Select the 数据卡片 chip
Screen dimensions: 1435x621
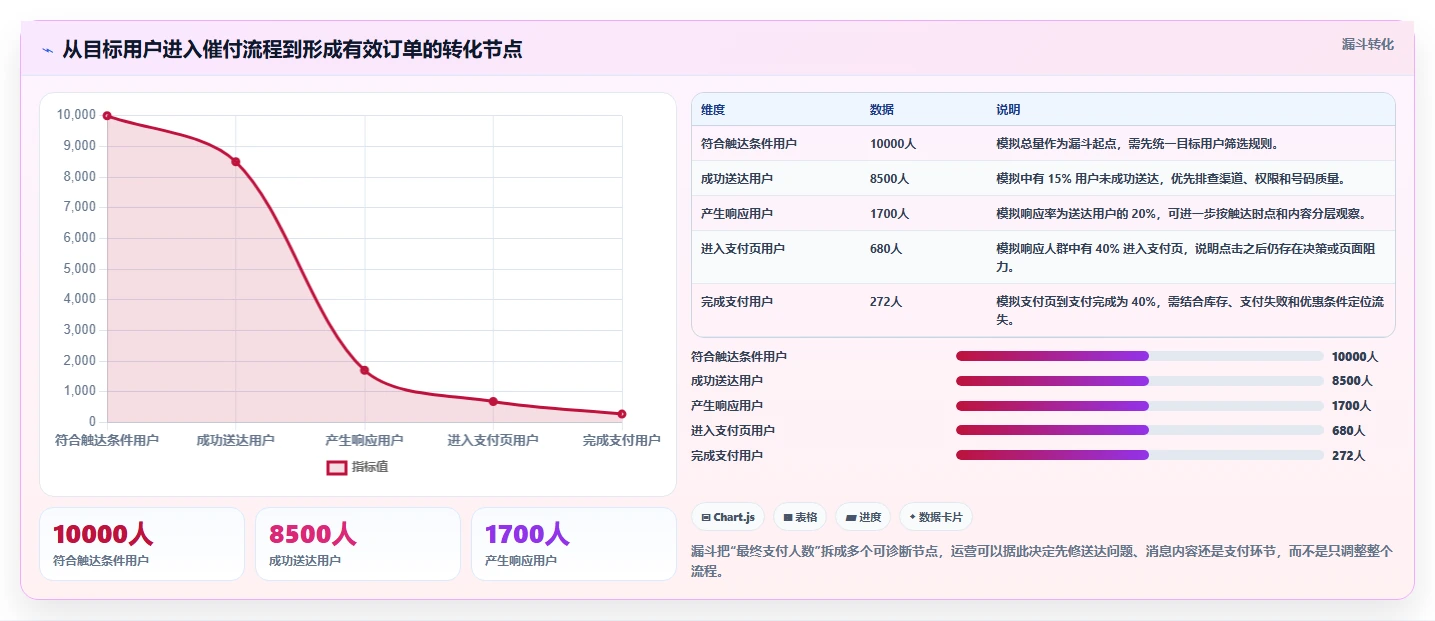[x=936, y=517]
